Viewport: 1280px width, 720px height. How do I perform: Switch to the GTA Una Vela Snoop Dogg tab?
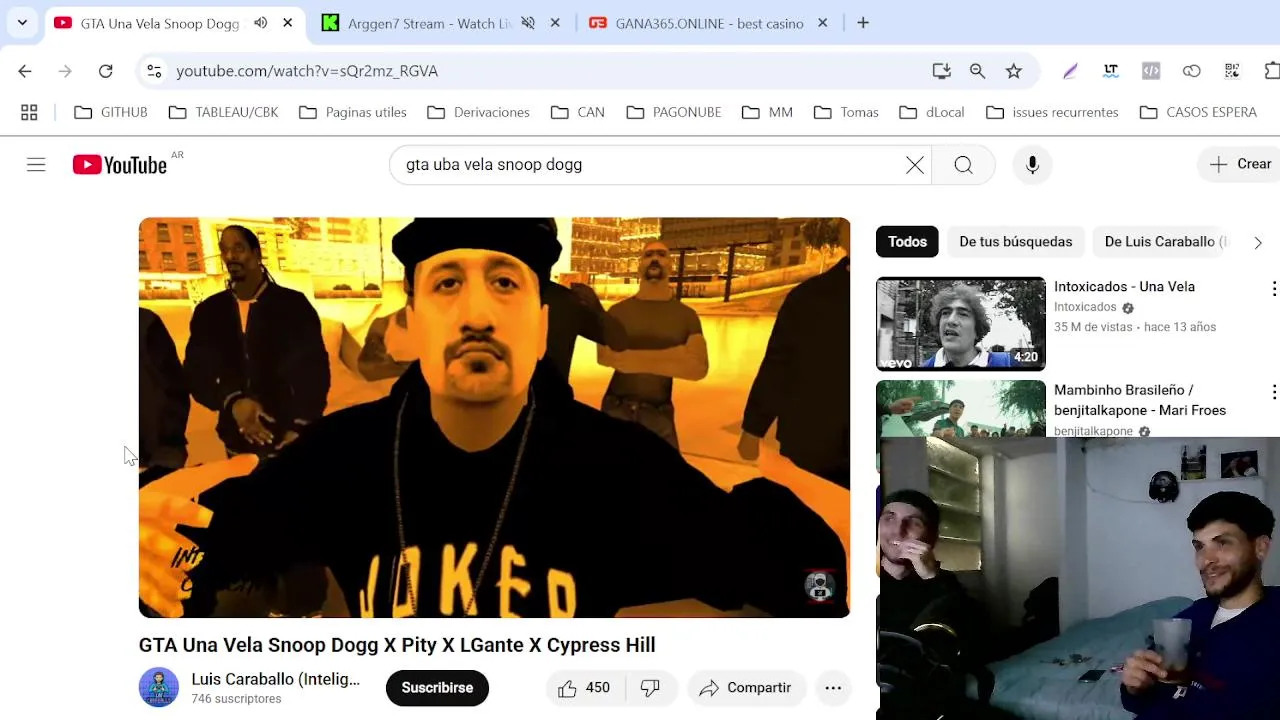pyautogui.click(x=159, y=23)
